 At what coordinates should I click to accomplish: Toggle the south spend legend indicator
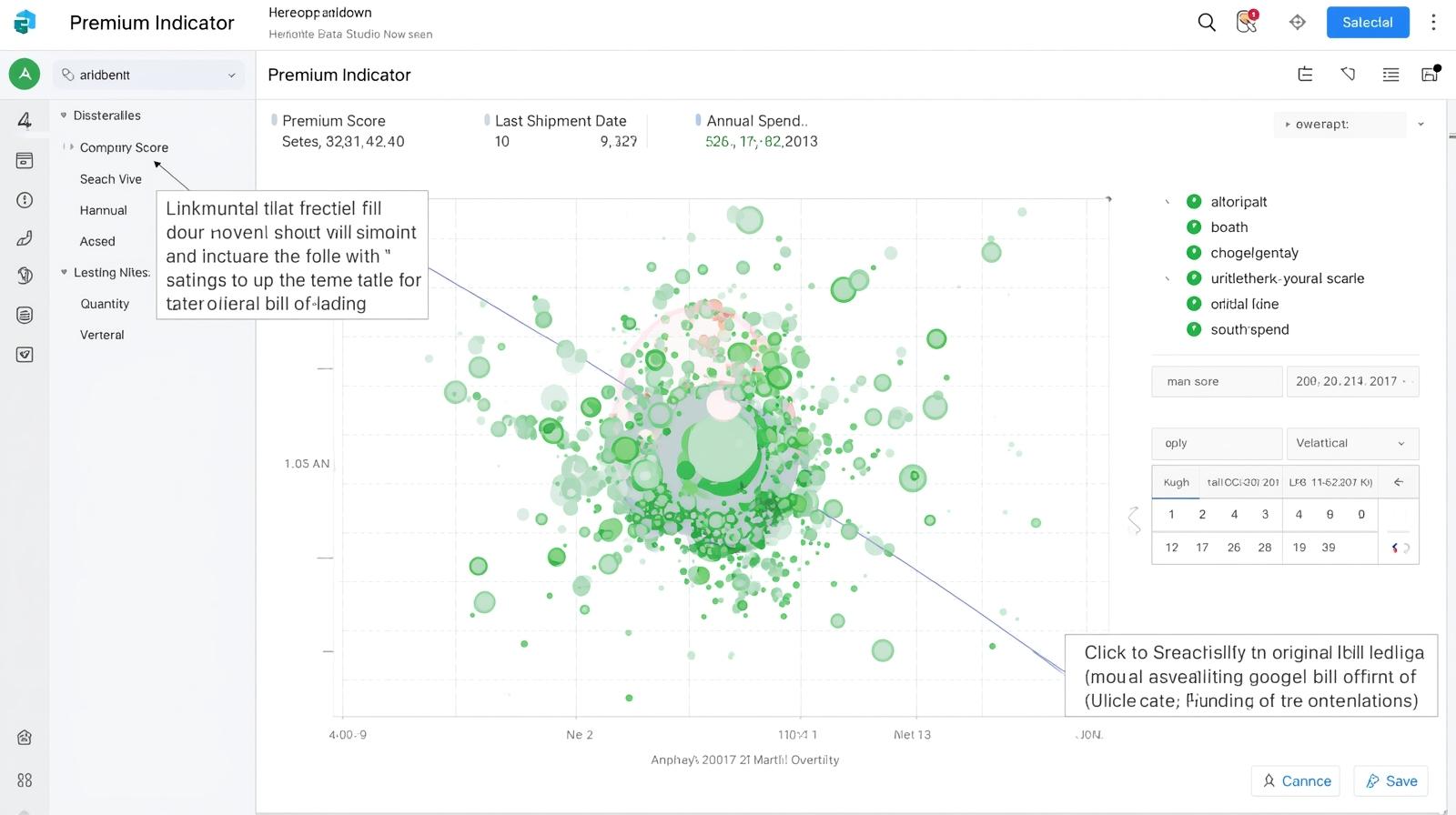coord(1194,329)
